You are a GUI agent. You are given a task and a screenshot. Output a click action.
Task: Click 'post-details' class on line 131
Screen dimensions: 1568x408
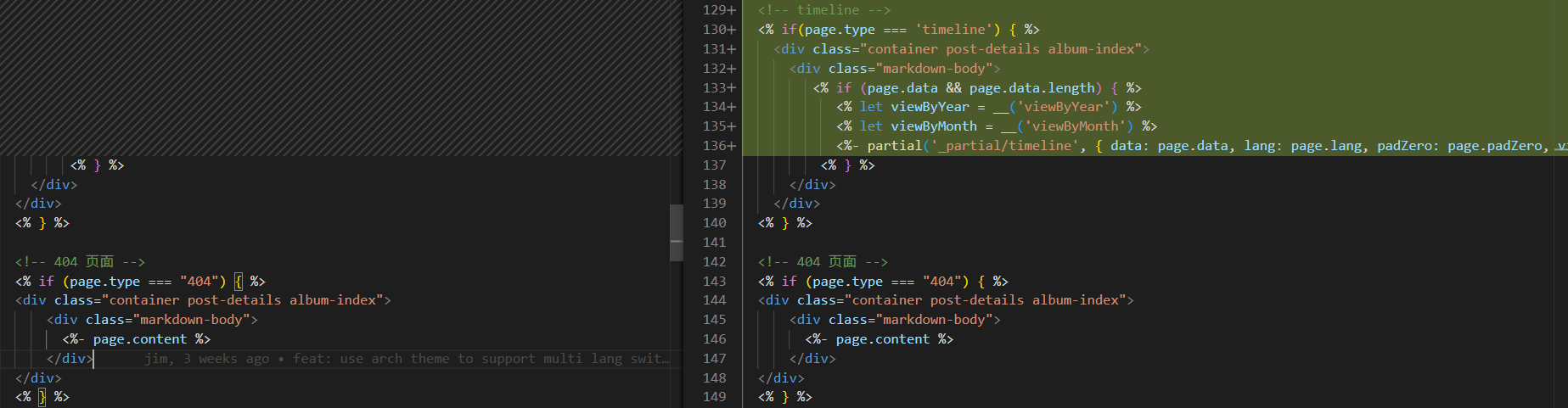(992, 49)
